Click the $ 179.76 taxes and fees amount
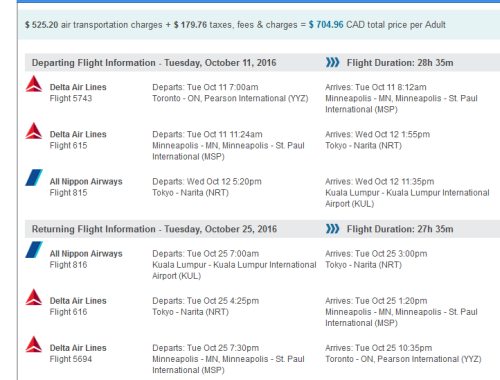 [x=190, y=25]
